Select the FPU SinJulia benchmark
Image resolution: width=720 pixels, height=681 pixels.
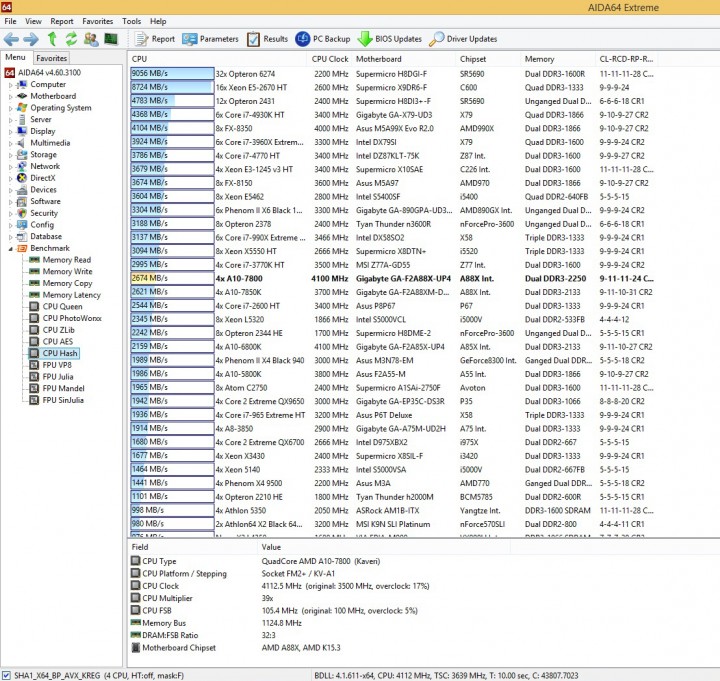63,400
